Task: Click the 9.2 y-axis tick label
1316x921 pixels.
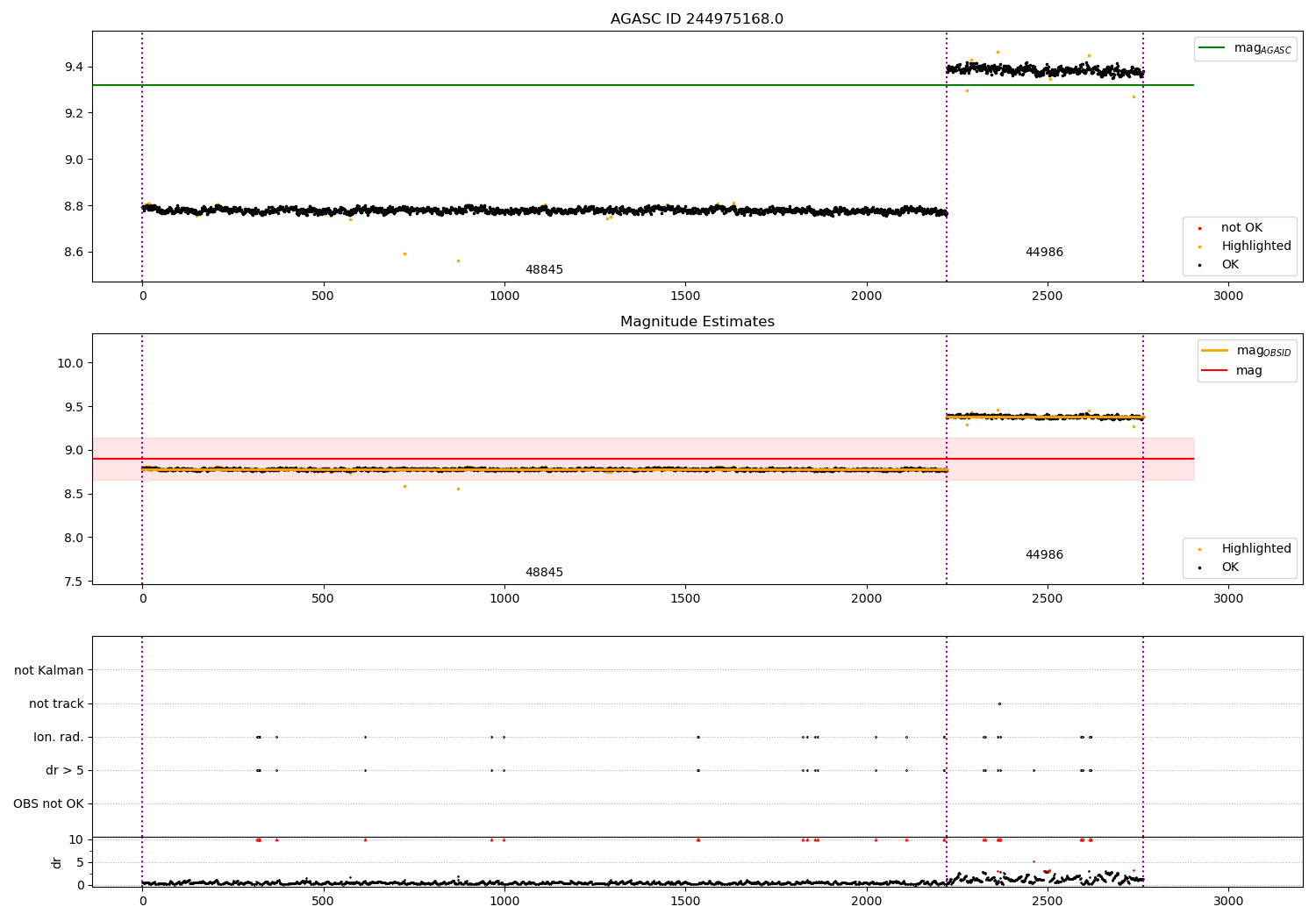Action: [73, 113]
